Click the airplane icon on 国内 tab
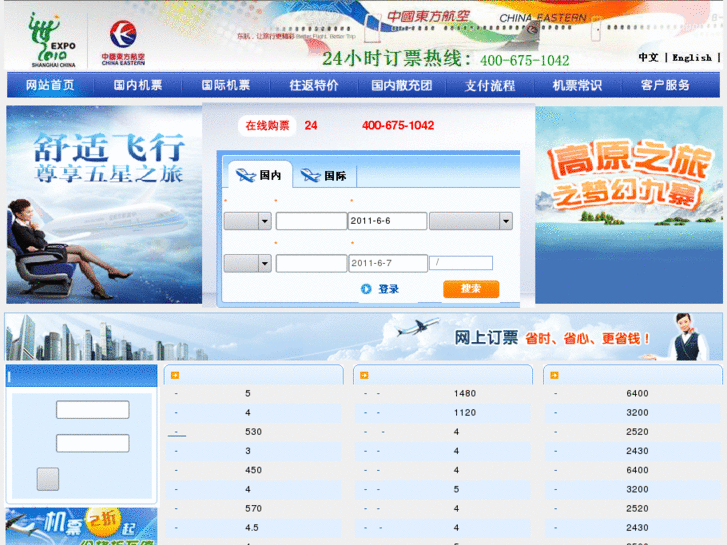Viewport: 727px width, 545px height. coord(246,175)
